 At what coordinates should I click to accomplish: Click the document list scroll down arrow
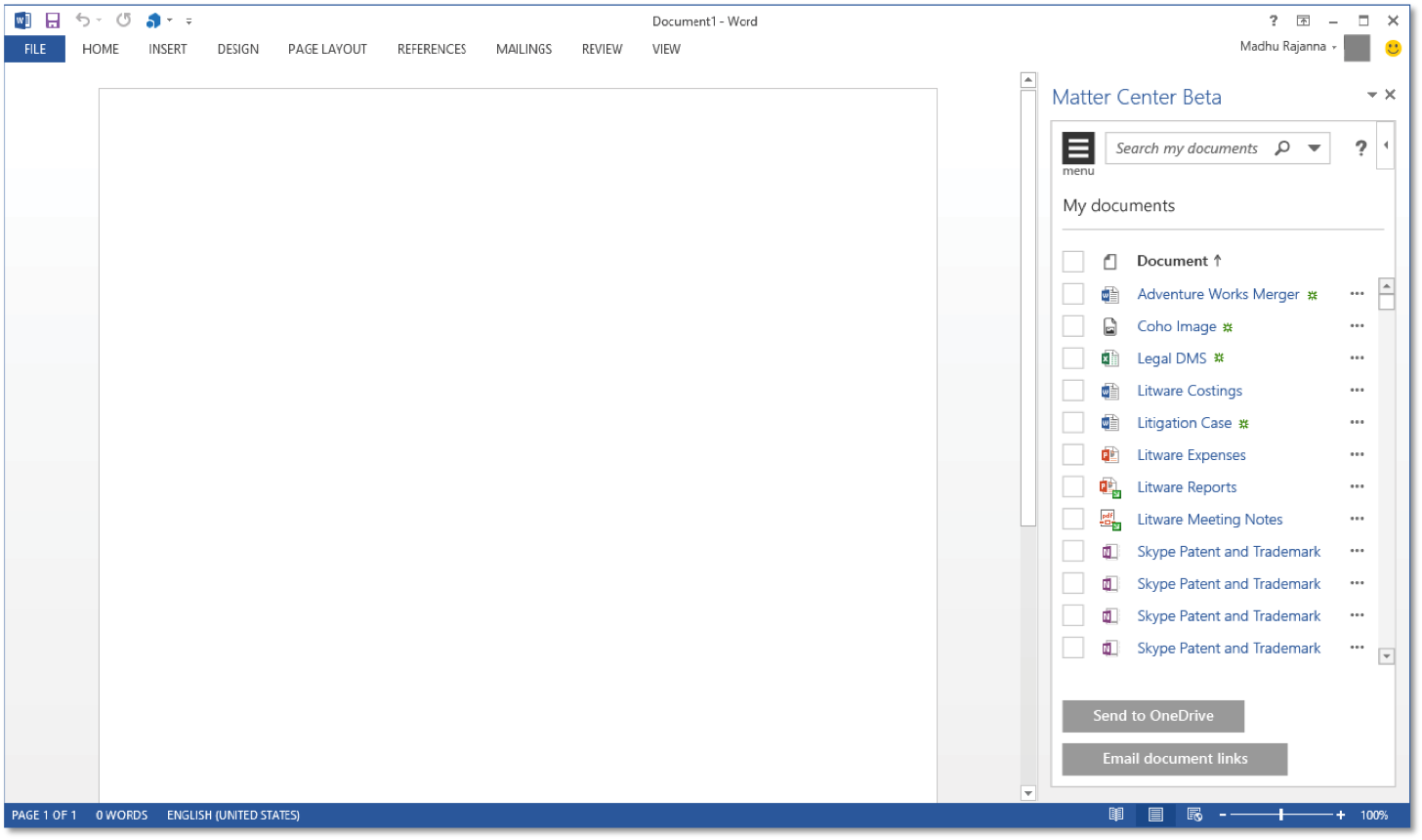(1387, 656)
